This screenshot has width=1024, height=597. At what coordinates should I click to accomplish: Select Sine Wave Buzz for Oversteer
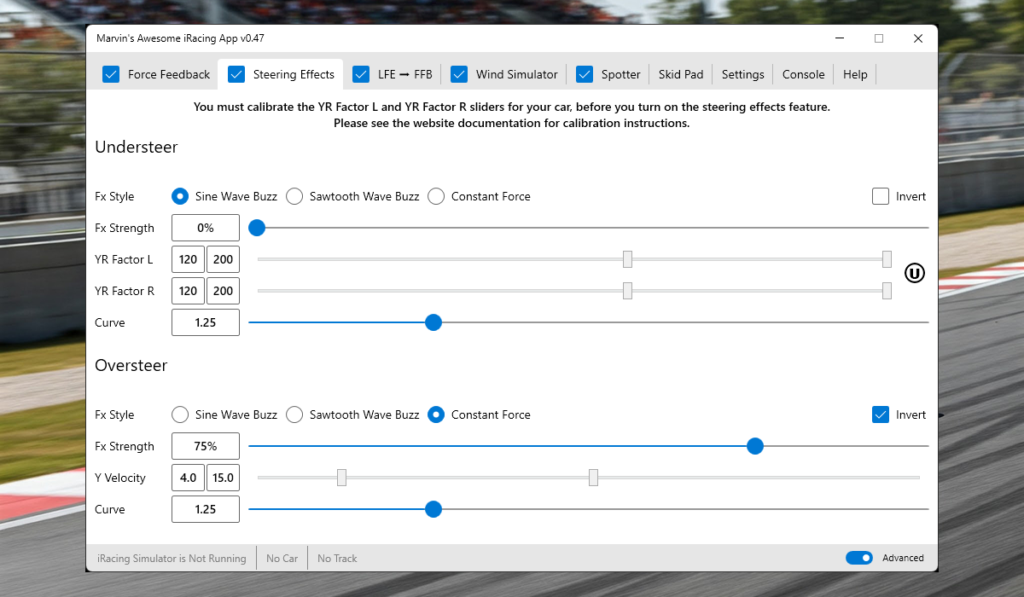point(180,414)
